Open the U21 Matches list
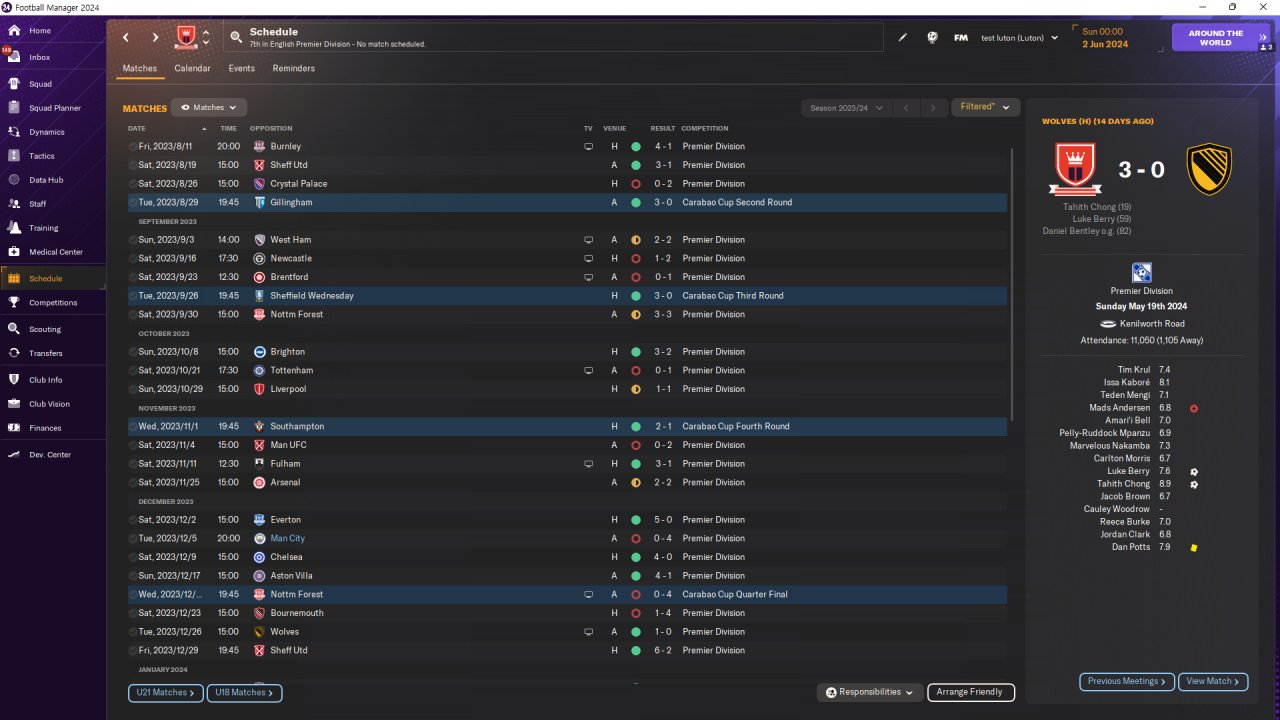 (x=166, y=692)
